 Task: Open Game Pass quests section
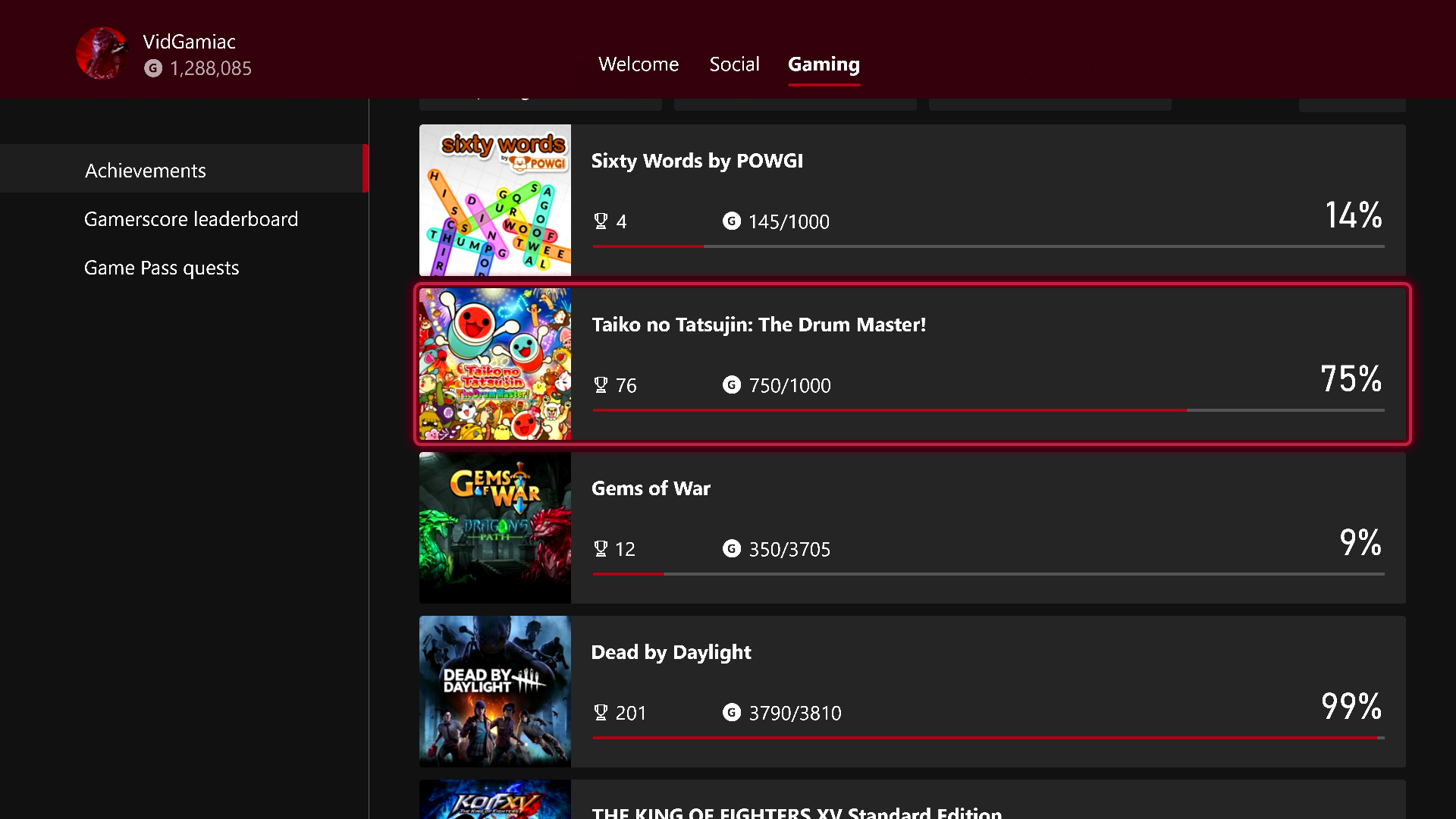point(162,268)
